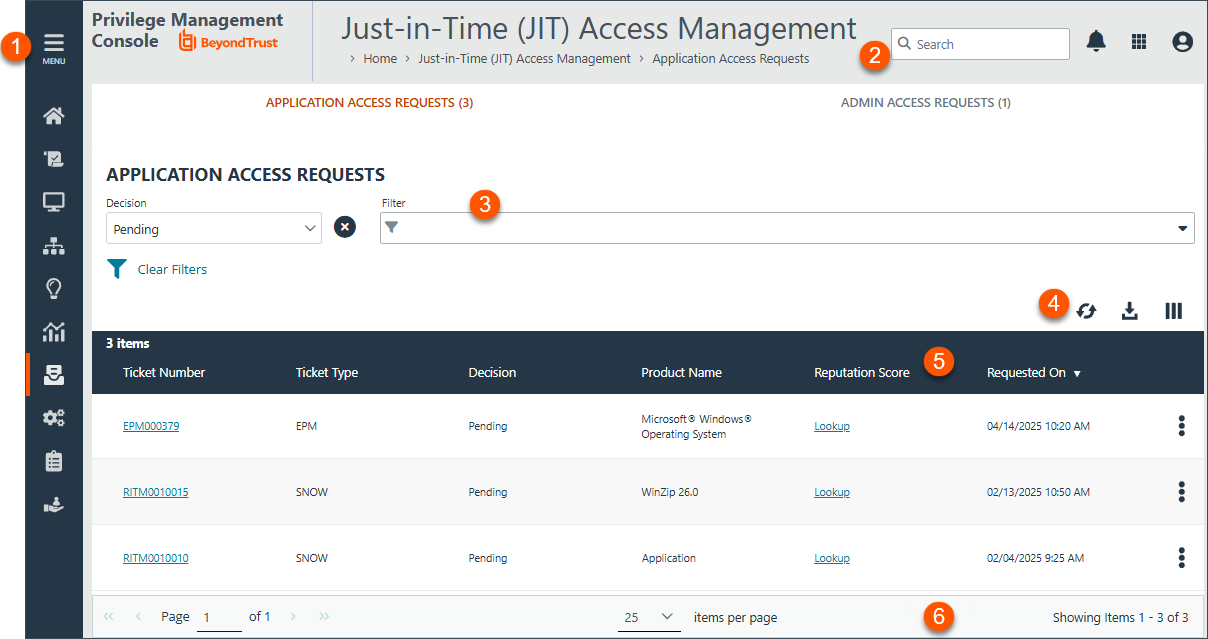This screenshot has height=639, width=1208.
Task: Switch to Admin Access Requests tab
Action: tap(925, 103)
